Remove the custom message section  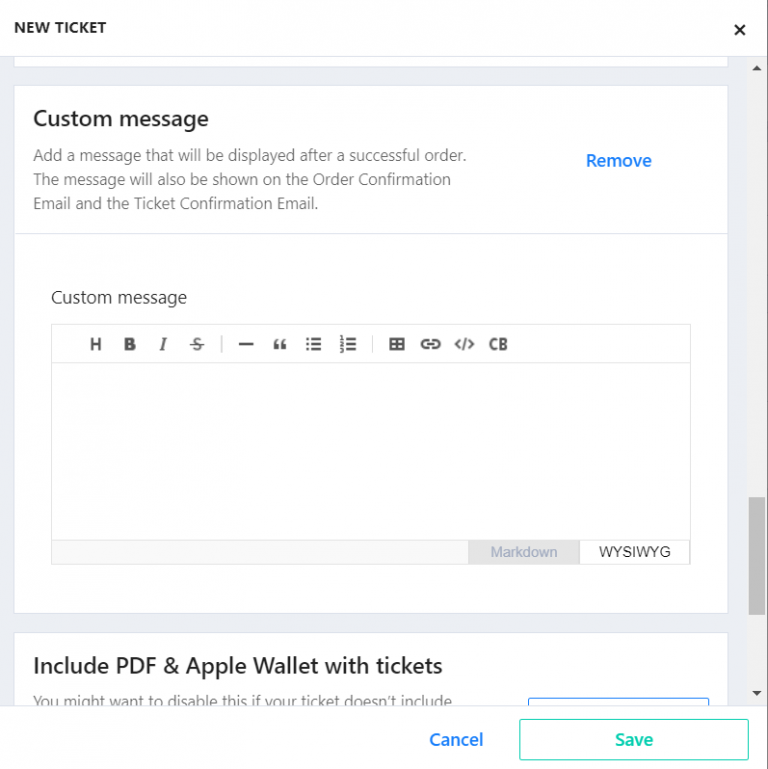pos(618,161)
